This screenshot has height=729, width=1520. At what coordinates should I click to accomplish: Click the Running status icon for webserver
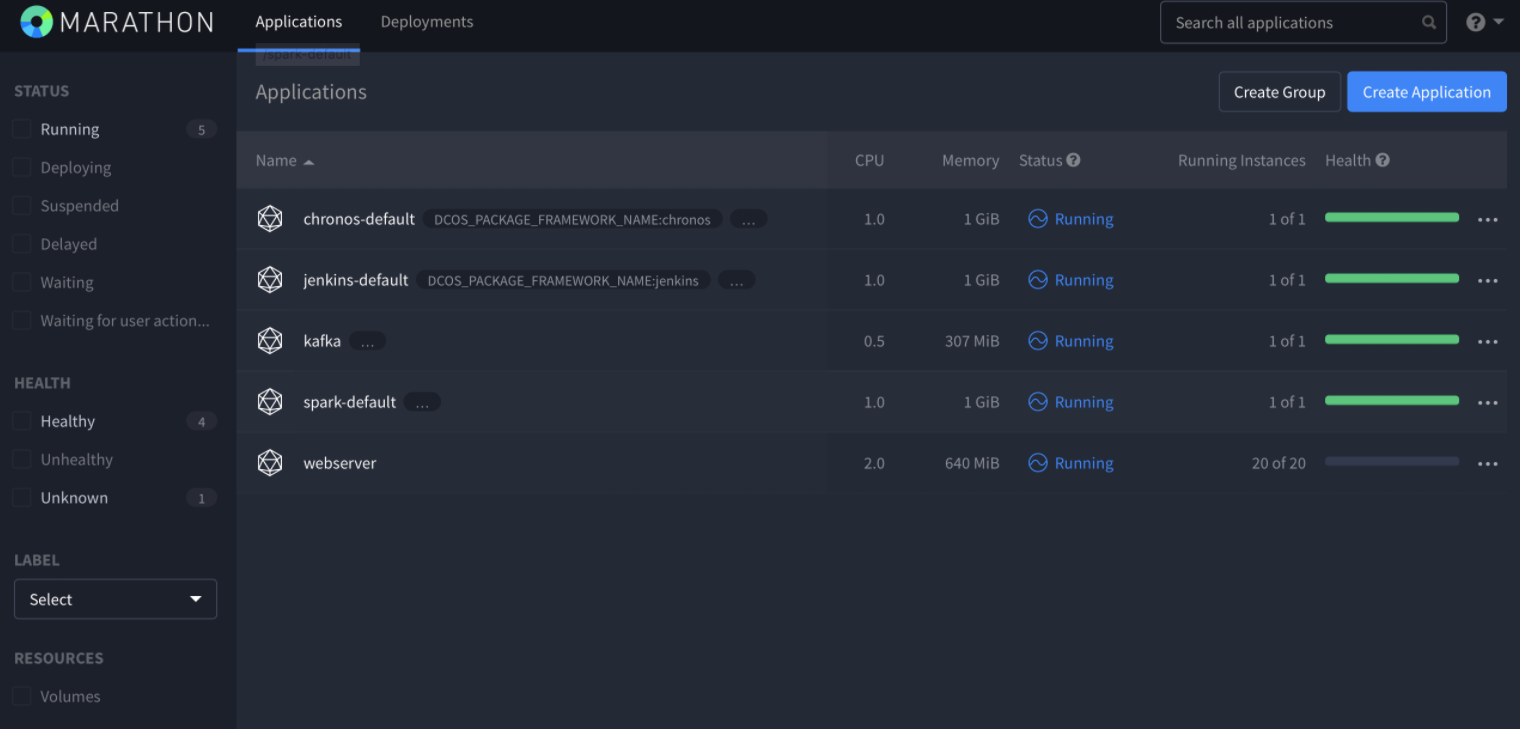tap(1038, 463)
